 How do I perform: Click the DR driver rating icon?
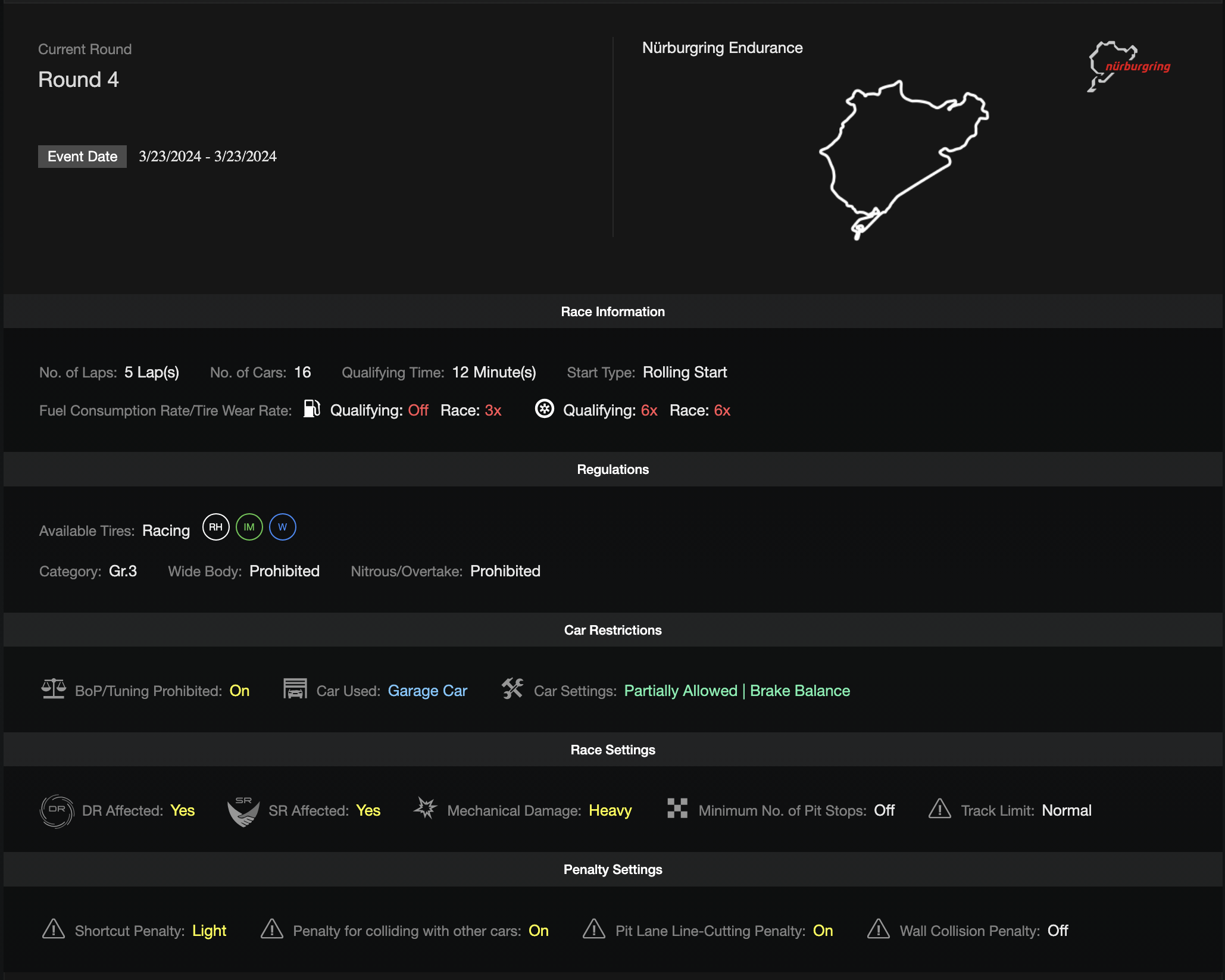point(57,812)
